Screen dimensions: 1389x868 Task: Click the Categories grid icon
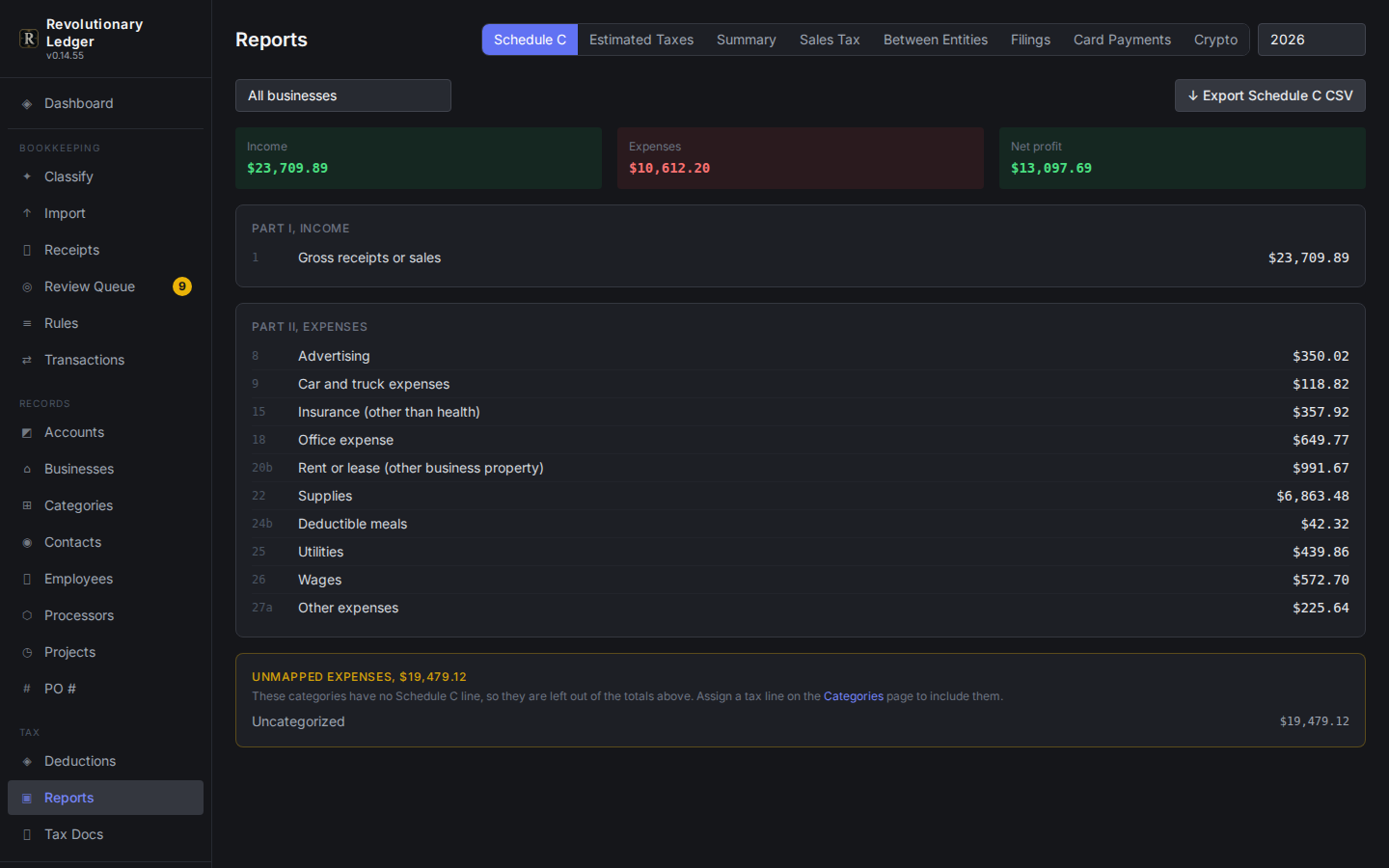coord(27,506)
